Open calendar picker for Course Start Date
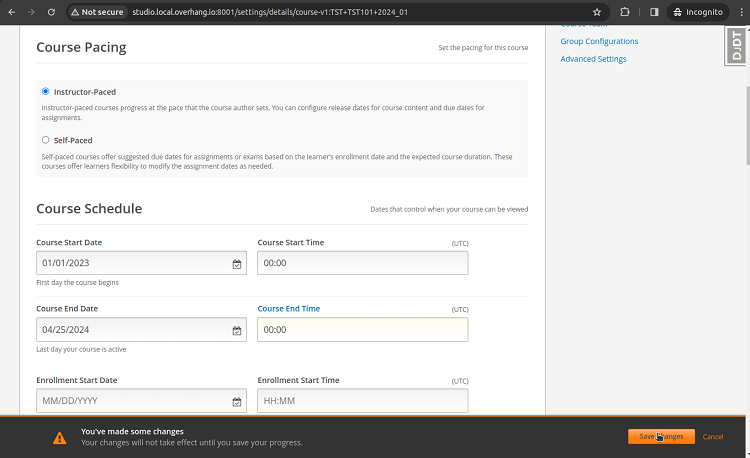The height and width of the screenshot is (458, 750). coord(237,264)
